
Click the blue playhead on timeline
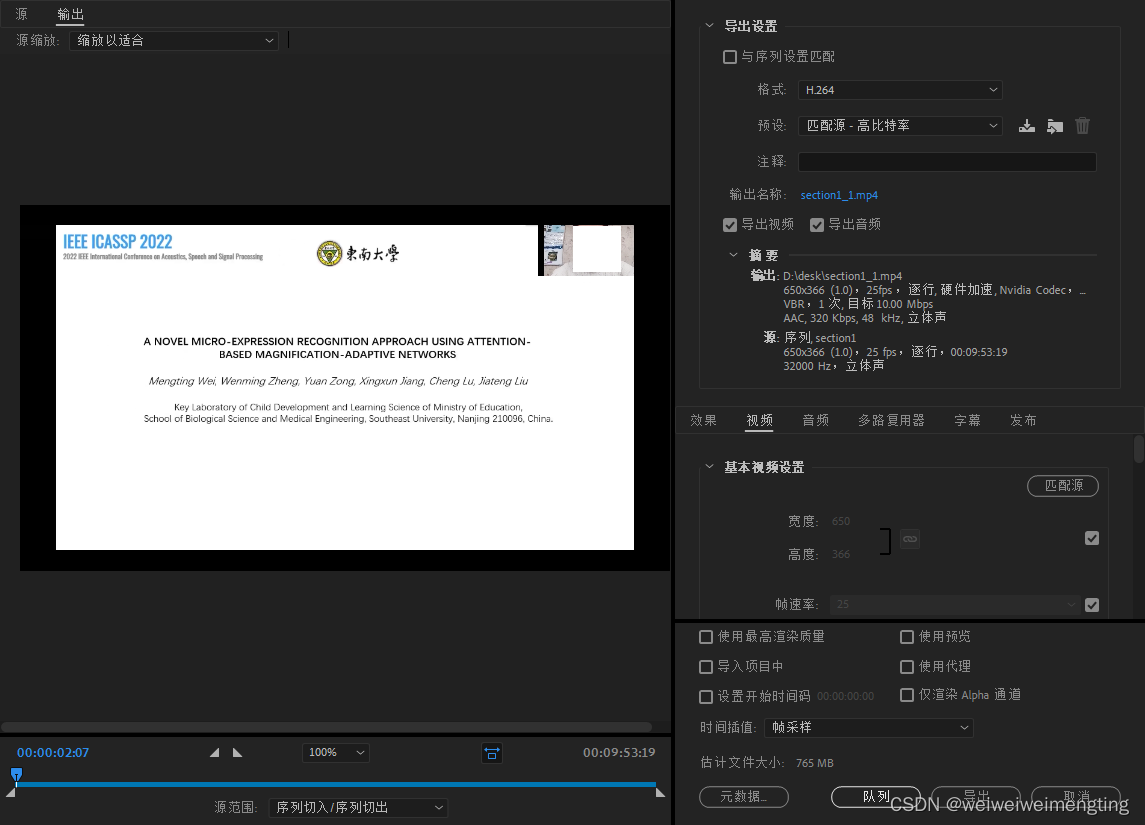pyautogui.click(x=16, y=774)
